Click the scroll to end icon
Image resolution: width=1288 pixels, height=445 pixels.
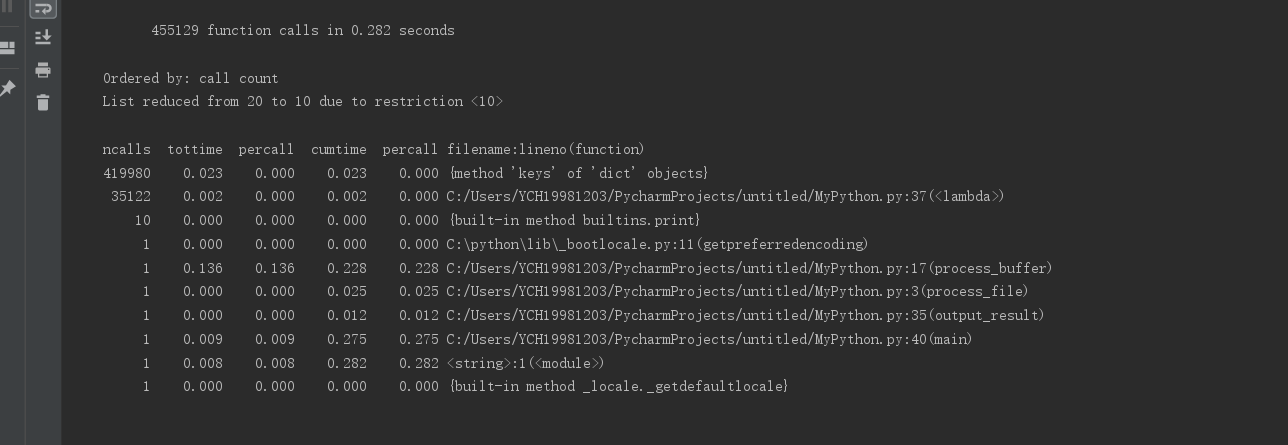click(43, 37)
